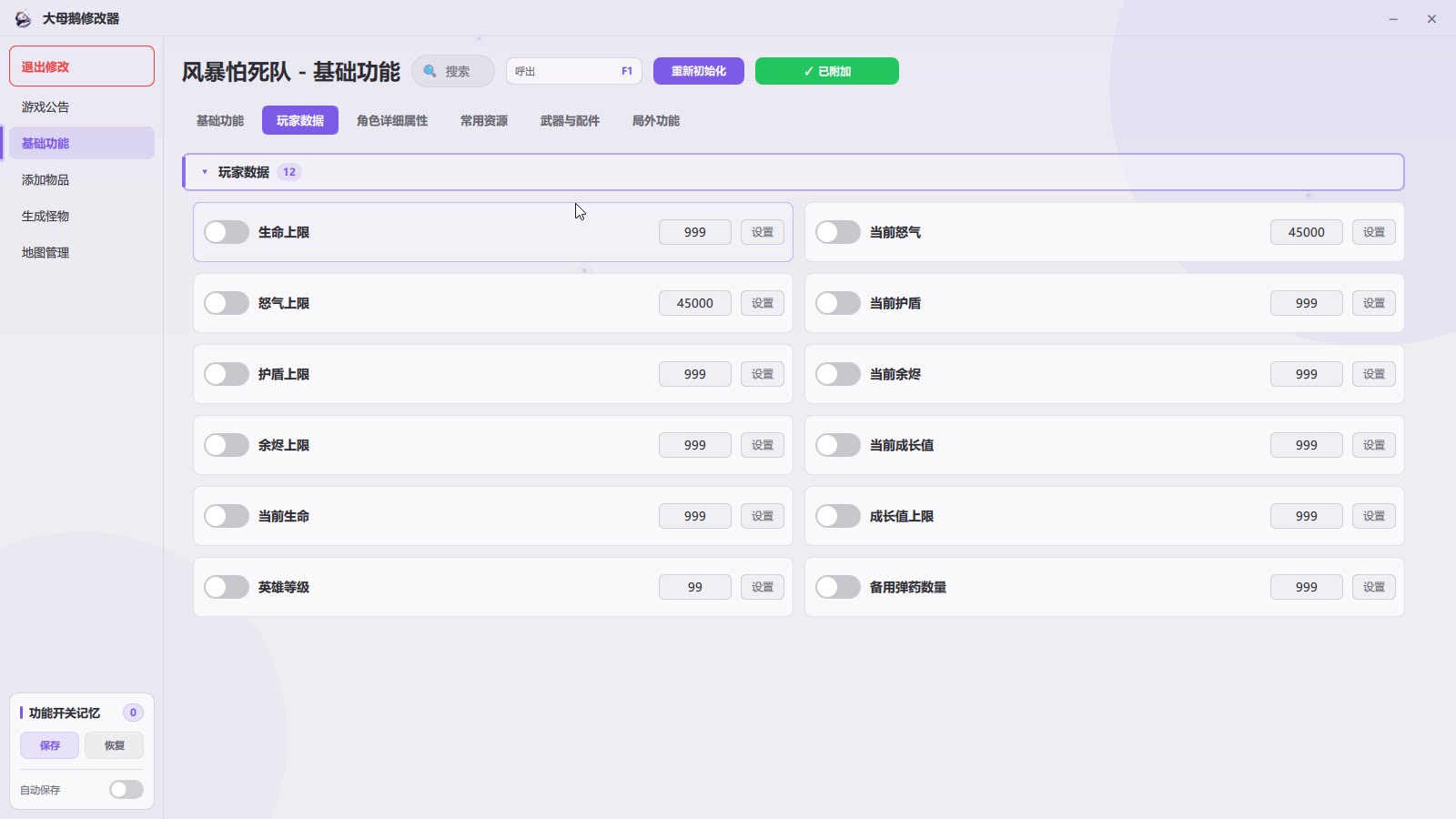Click the 呼出 F1 hotkey field
This screenshot has width=1456, height=819.
(x=574, y=71)
